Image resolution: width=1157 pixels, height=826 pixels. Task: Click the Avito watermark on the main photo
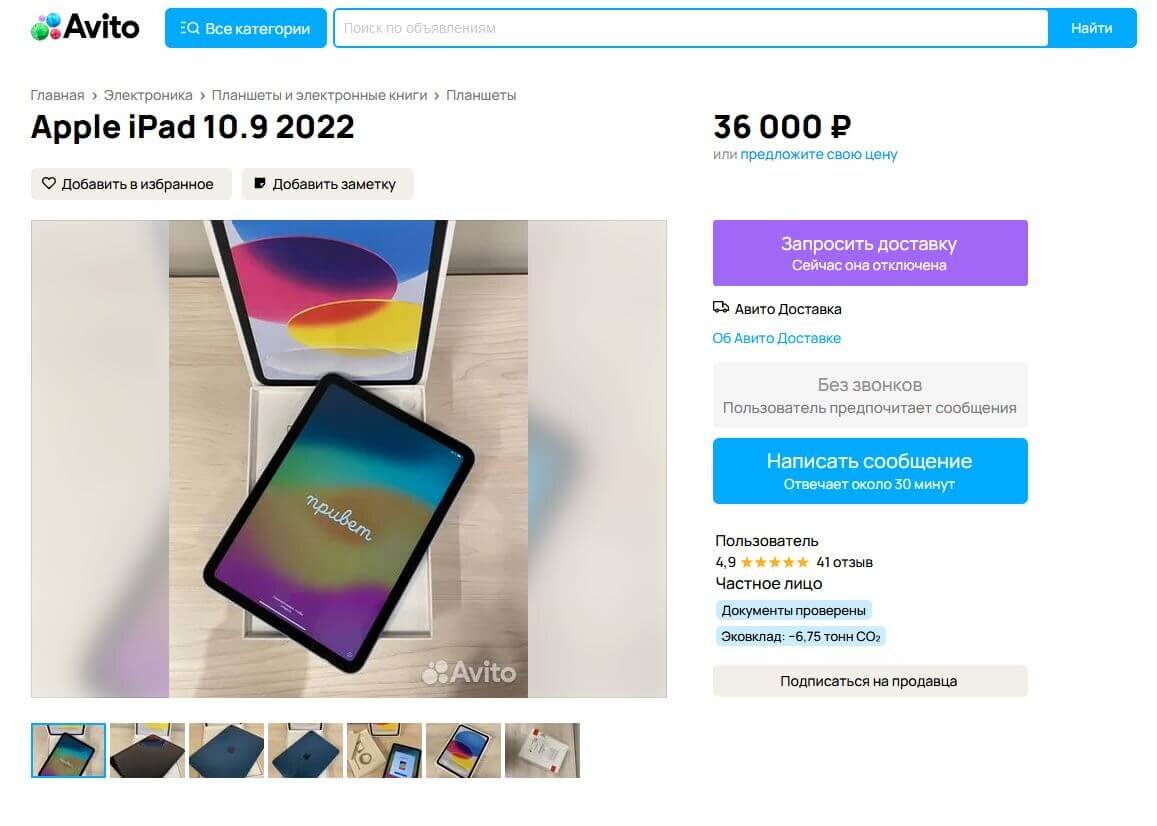[x=470, y=673]
